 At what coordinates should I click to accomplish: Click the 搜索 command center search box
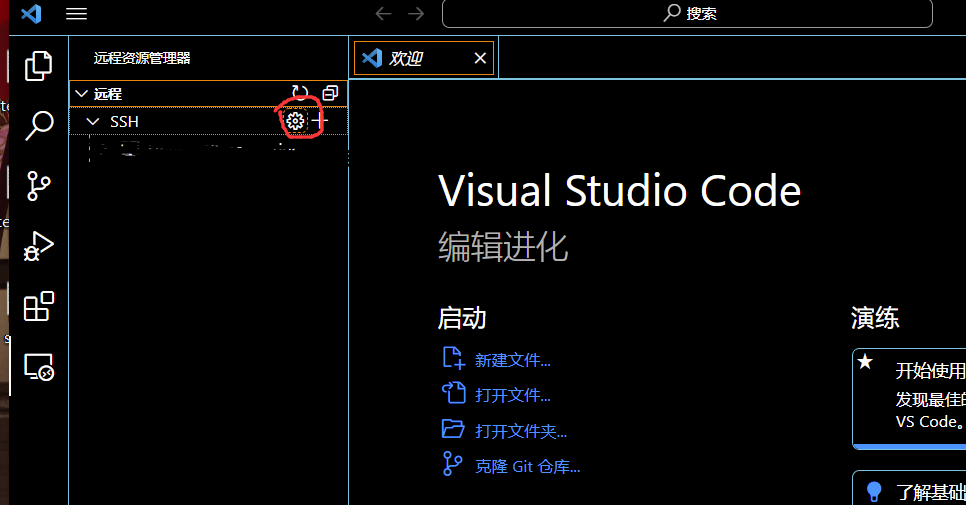click(687, 14)
